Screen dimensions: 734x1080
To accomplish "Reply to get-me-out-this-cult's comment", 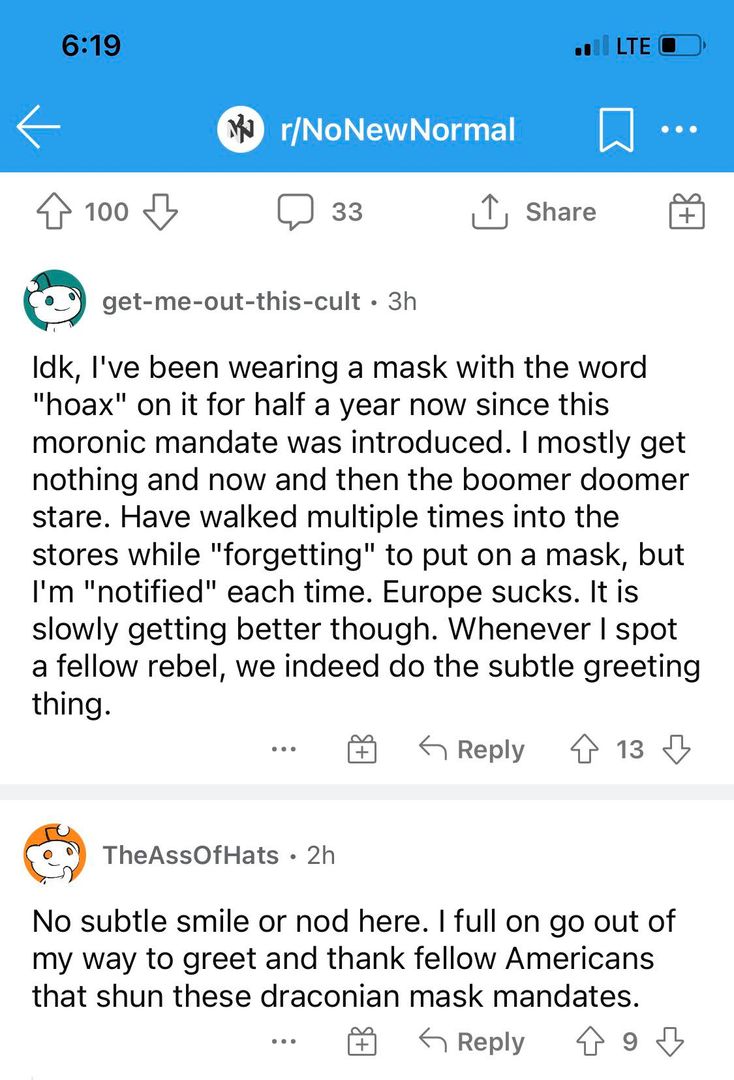I will pyautogui.click(x=471, y=749).
